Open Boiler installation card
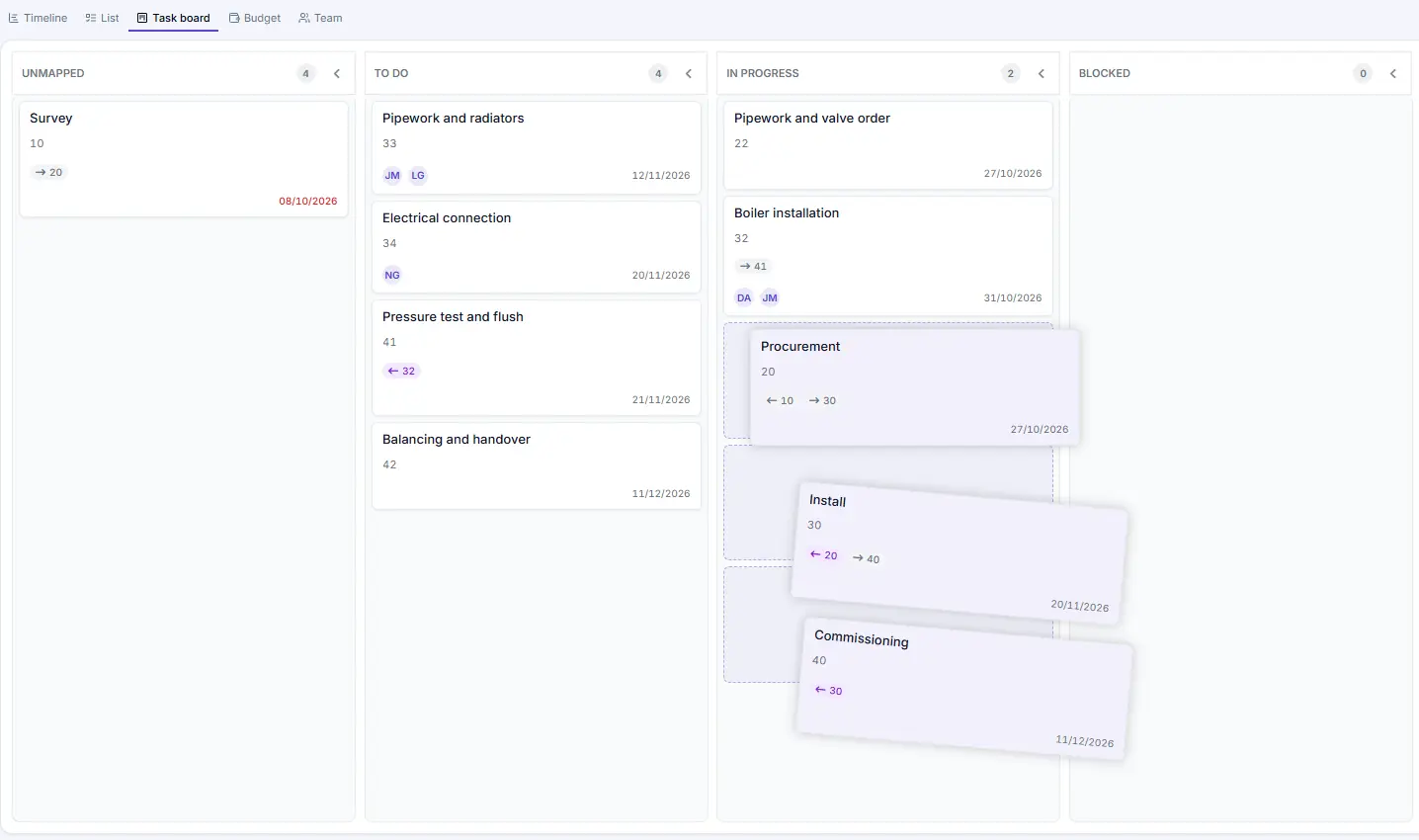Screen dimensions: 1419x840 click(x=888, y=256)
